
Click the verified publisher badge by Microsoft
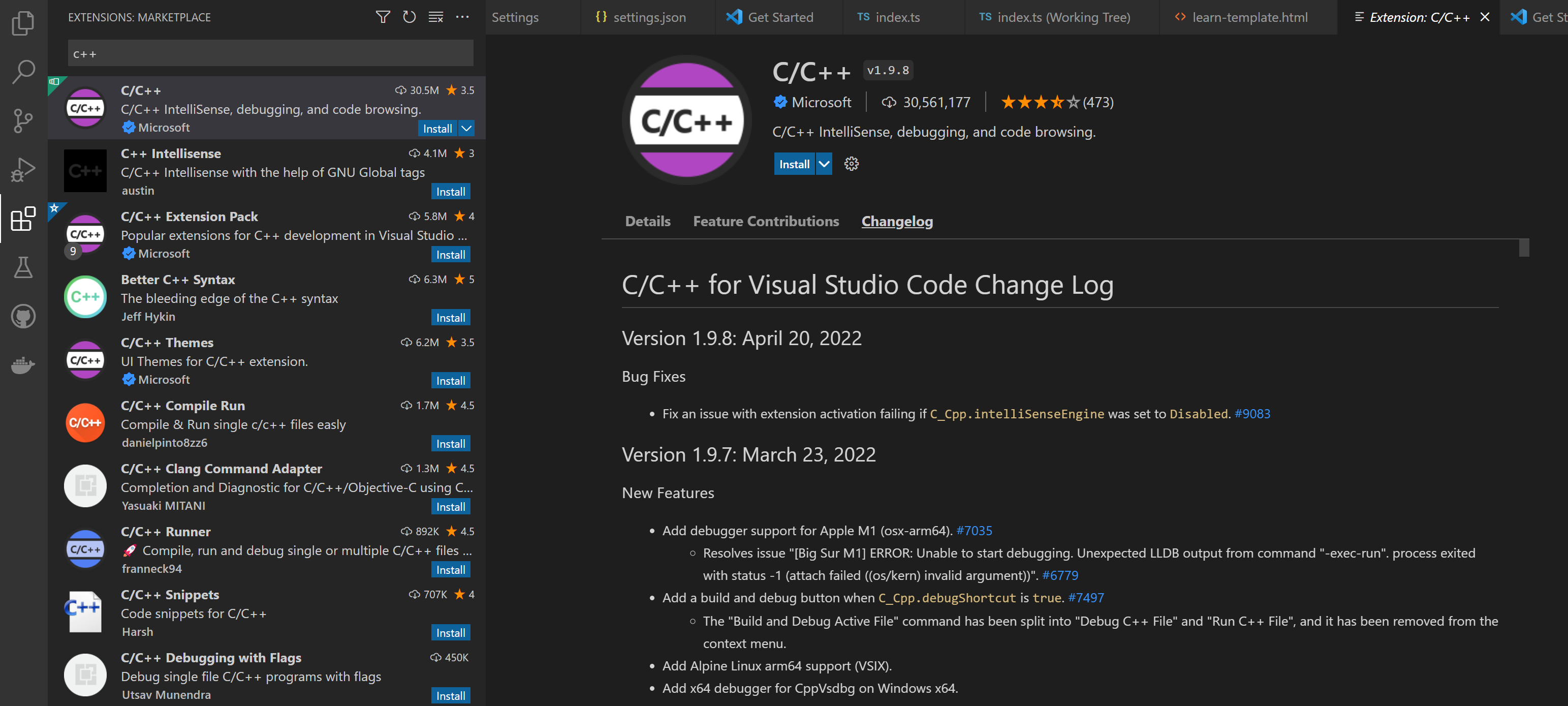(x=780, y=102)
